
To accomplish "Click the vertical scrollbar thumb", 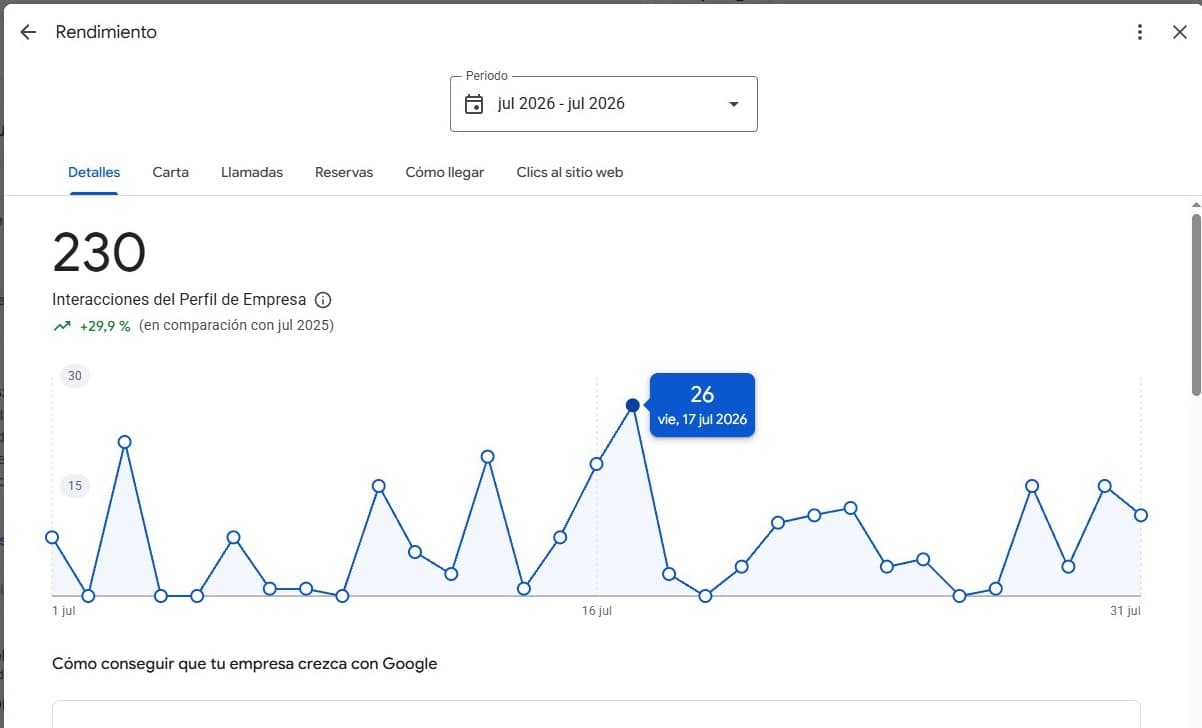I will pyautogui.click(x=1196, y=304).
